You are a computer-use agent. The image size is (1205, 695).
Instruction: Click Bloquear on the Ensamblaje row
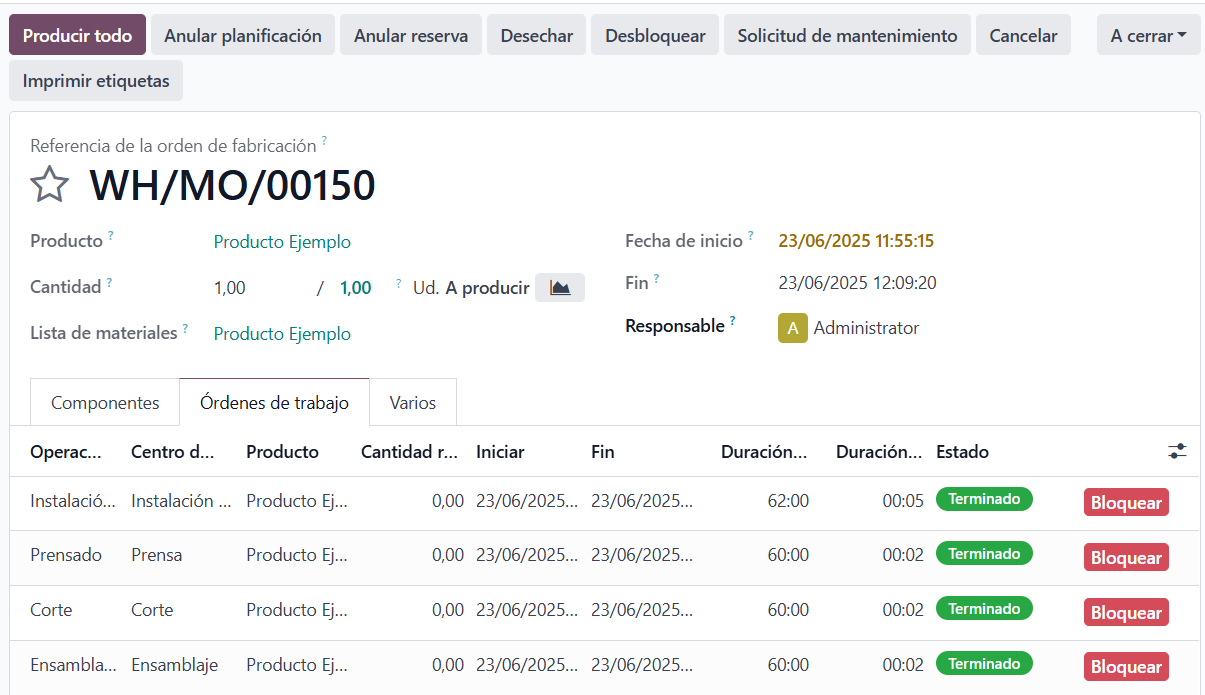click(x=1126, y=666)
